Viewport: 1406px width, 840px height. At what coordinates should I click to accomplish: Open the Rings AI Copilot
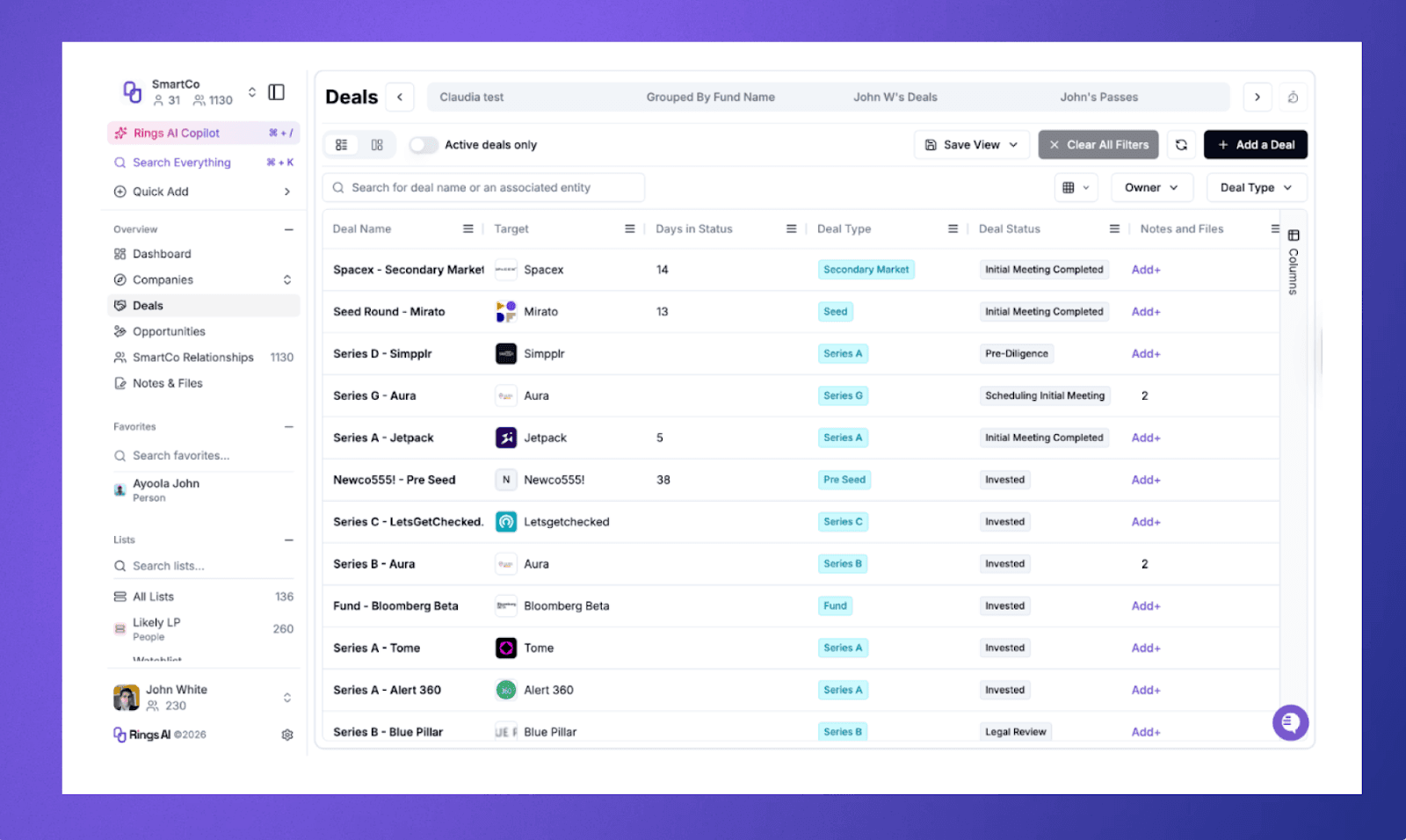pyautogui.click(x=172, y=133)
